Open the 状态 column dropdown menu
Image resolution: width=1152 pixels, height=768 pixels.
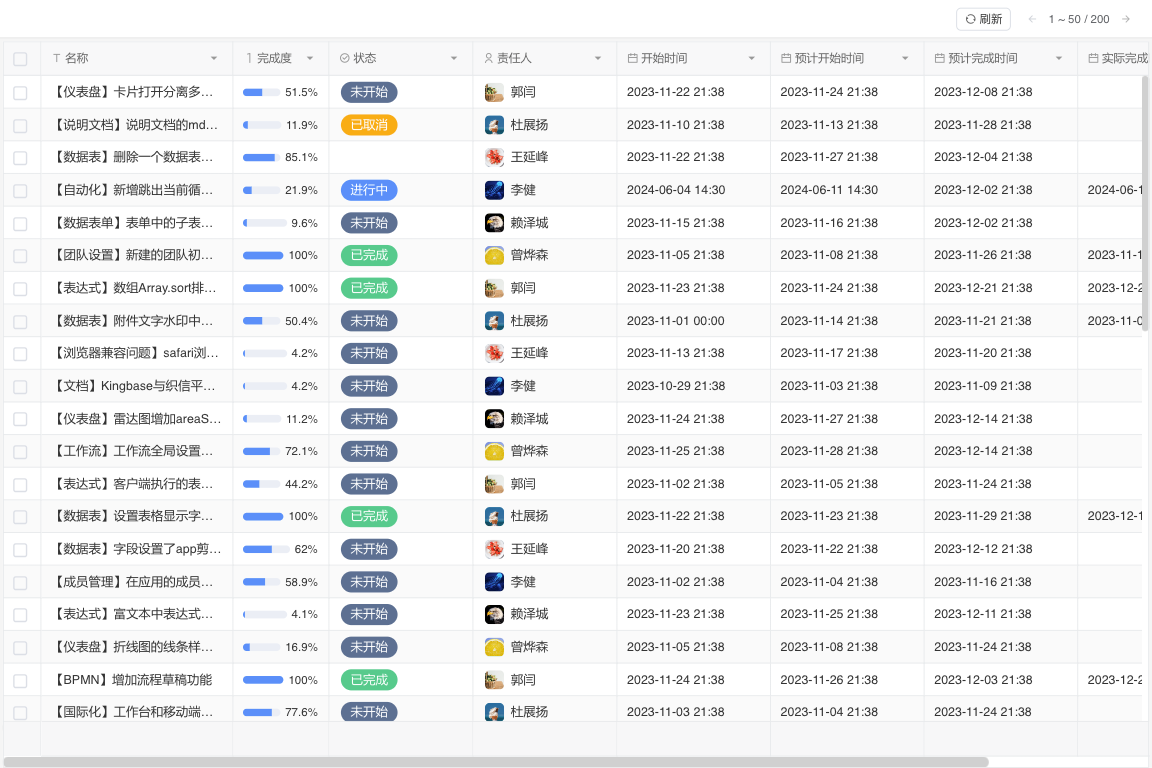click(x=454, y=58)
